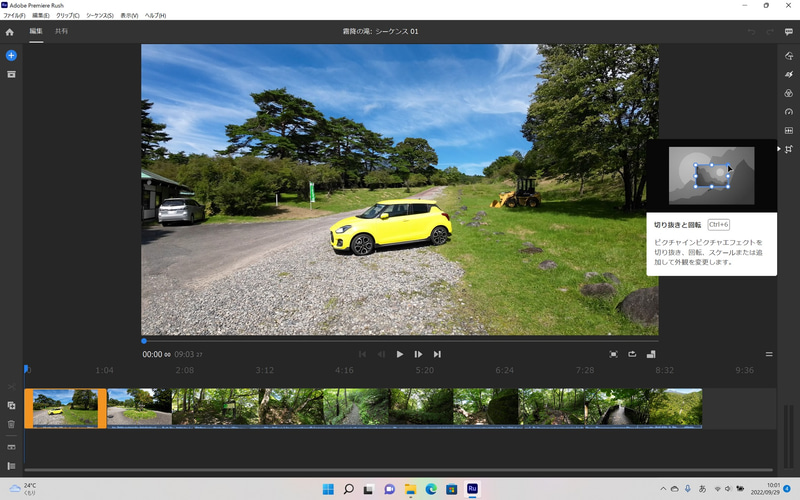Open the Windows Start menu

[328, 489]
